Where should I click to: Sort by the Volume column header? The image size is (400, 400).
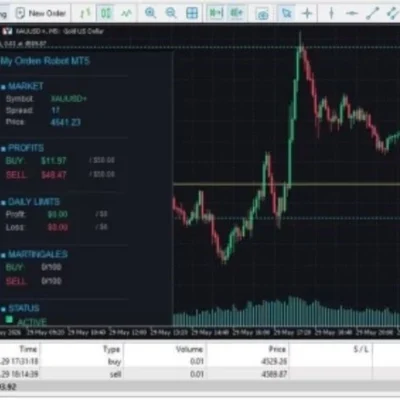(x=189, y=349)
